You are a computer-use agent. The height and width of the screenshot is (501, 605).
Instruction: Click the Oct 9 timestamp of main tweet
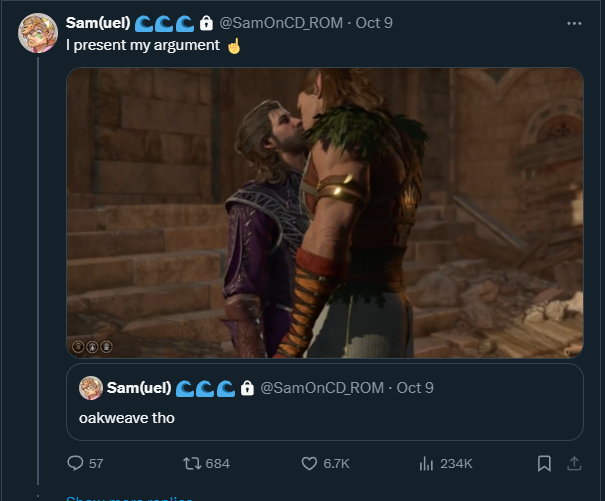pyautogui.click(x=374, y=23)
